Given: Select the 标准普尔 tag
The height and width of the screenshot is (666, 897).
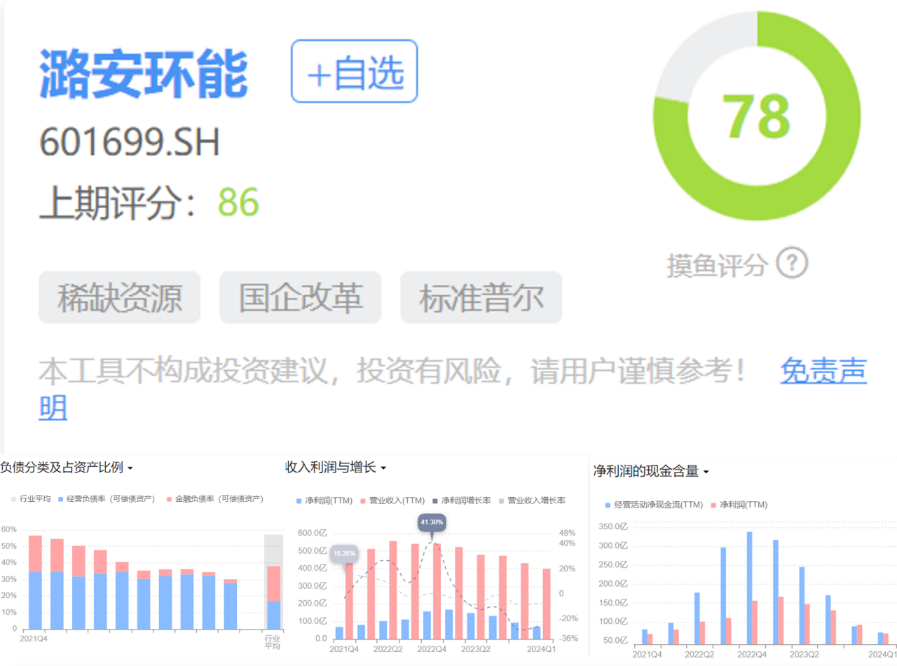Looking at the screenshot, I should coord(481,298).
